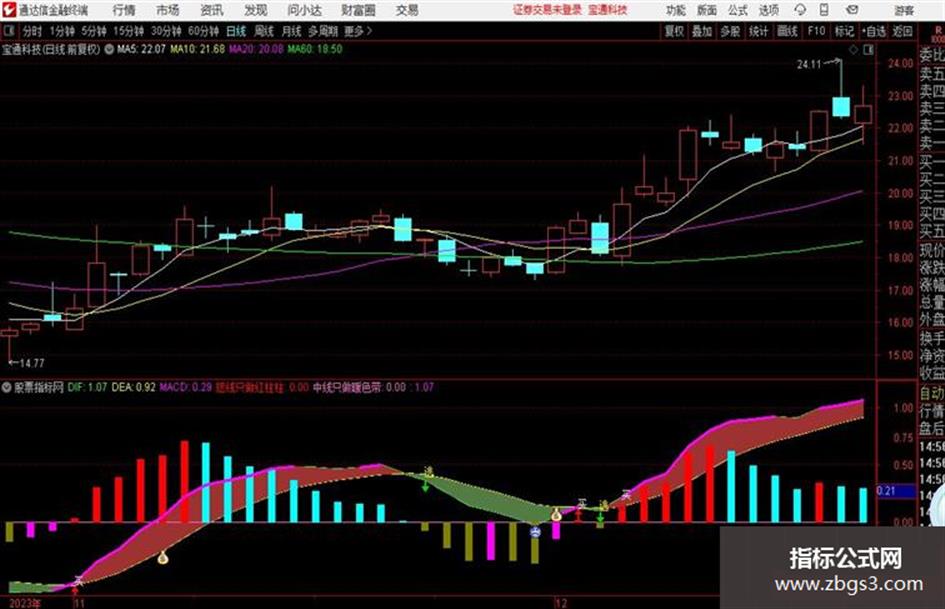The height and width of the screenshot is (609, 945).
Task: Toggle the side panel icon at chart top right
Action: click(868, 50)
